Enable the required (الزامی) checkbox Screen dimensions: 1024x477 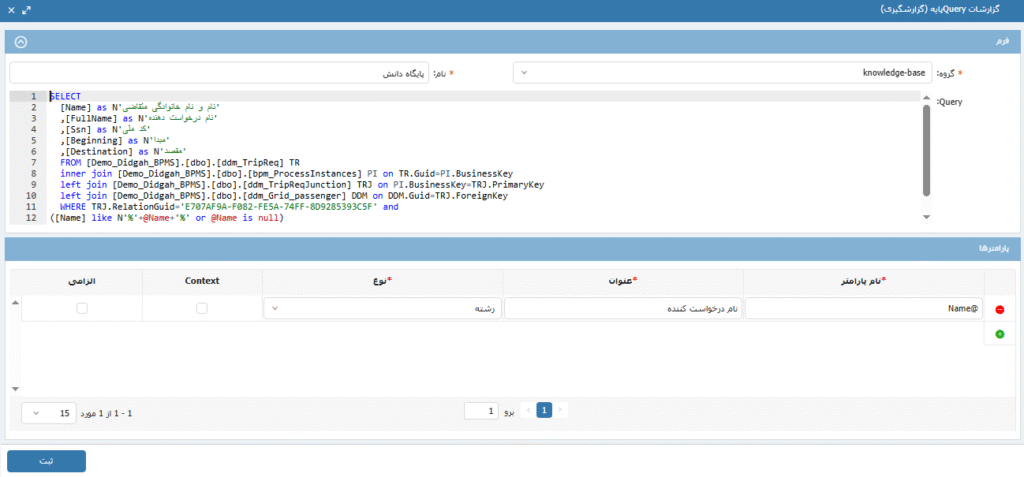[x=81, y=309]
